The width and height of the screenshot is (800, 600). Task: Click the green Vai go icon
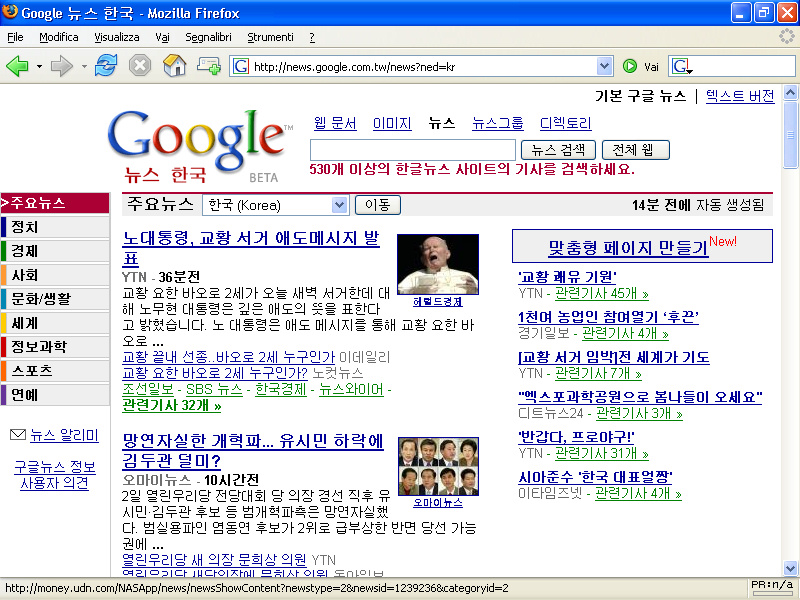630,66
